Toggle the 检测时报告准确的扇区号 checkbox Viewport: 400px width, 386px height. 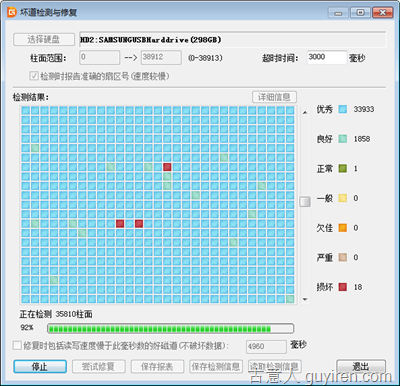coord(34,76)
